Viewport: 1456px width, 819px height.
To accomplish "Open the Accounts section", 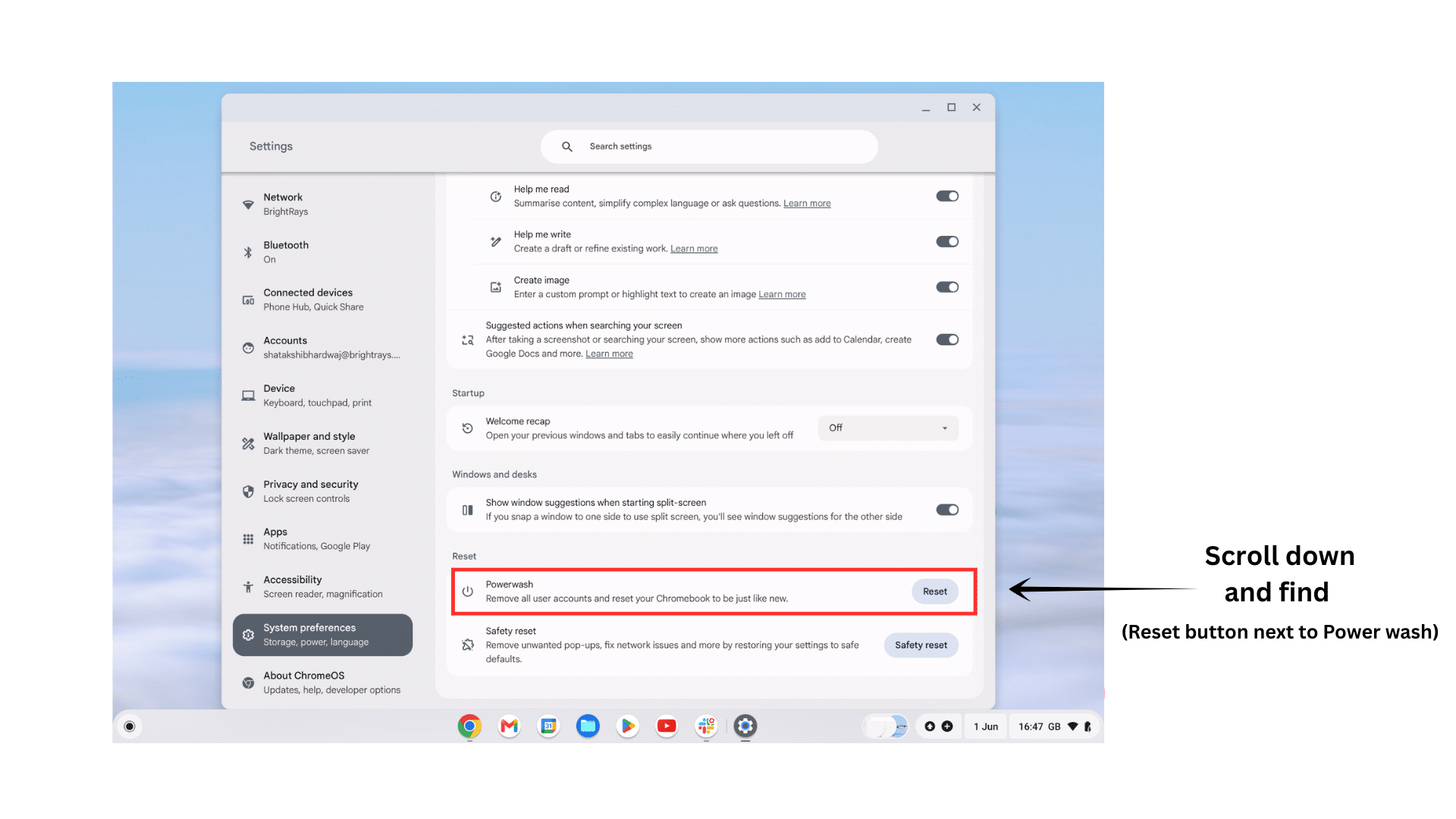I will [x=322, y=347].
